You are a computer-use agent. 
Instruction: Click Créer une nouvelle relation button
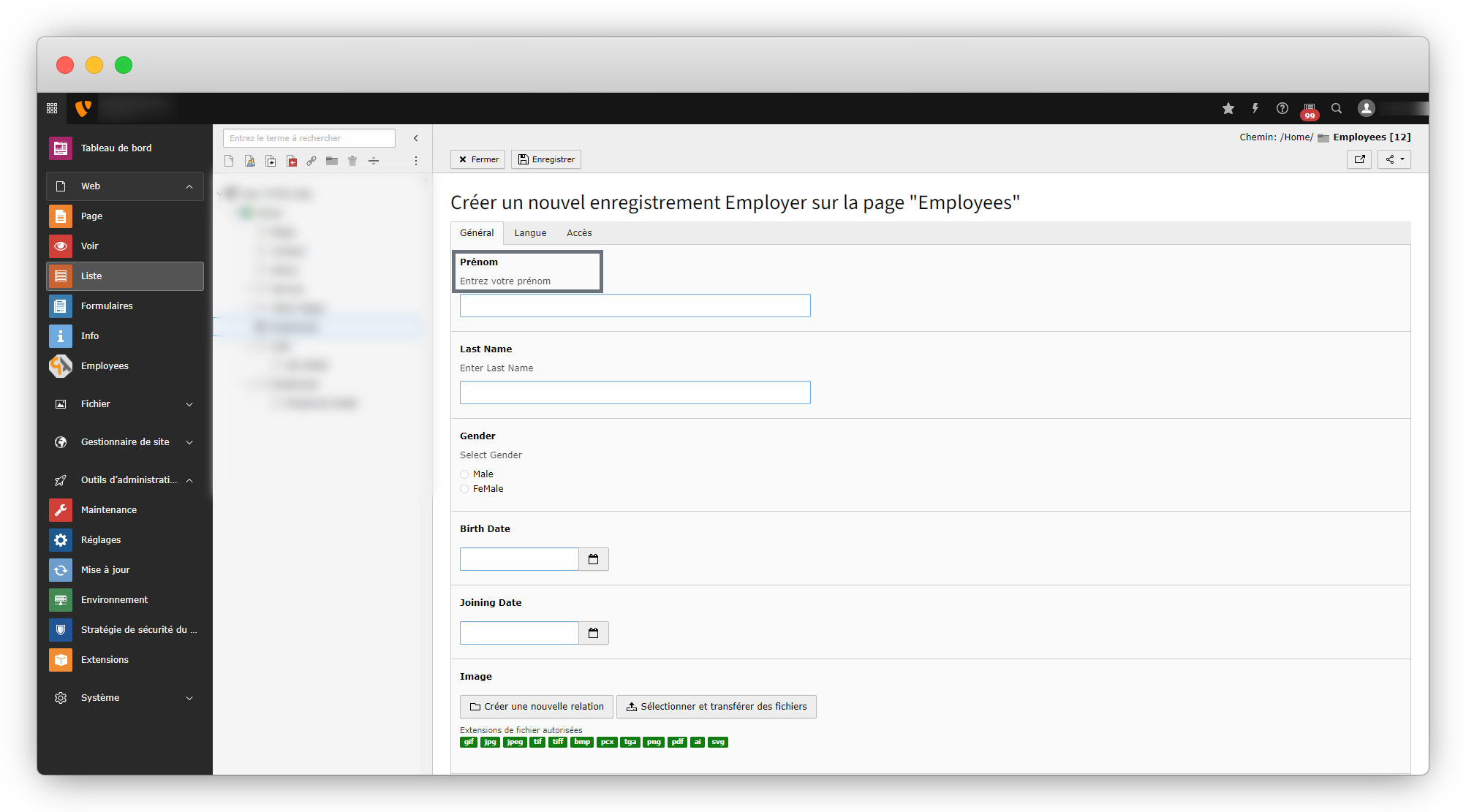(536, 707)
